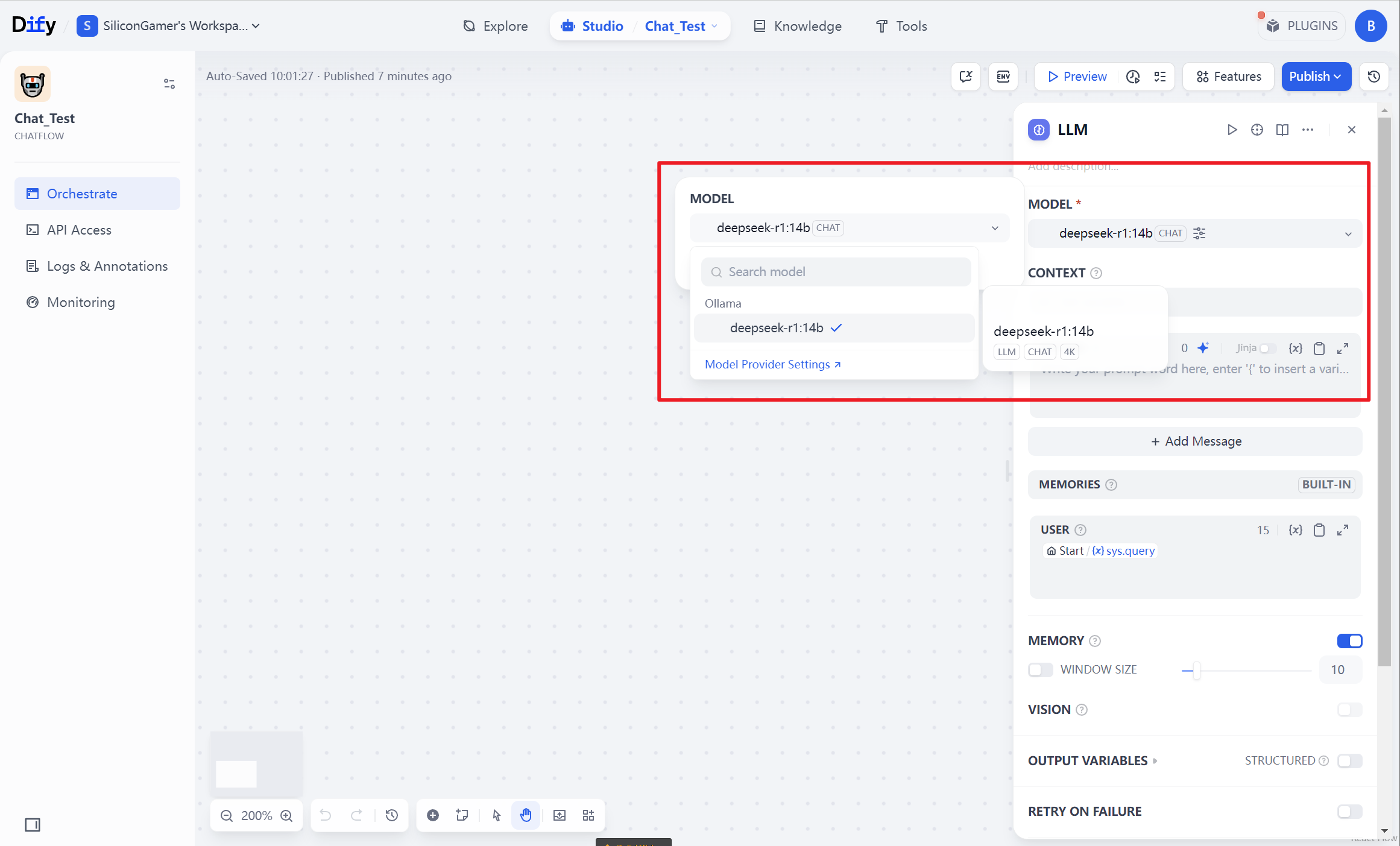Collapse the left sidebar
Image resolution: width=1400 pixels, height=846 pixels.
33,825
